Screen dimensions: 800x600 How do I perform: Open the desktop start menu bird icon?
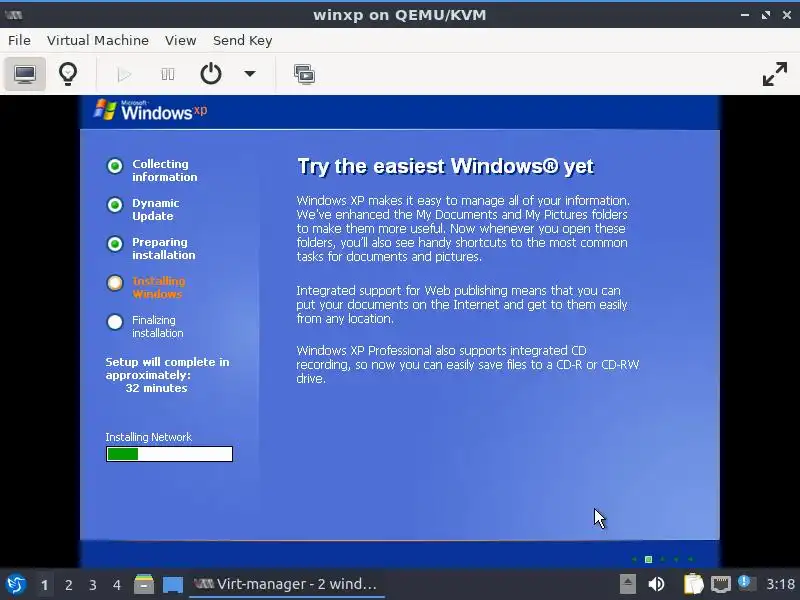pyautogui.click(x=16, y=584)
